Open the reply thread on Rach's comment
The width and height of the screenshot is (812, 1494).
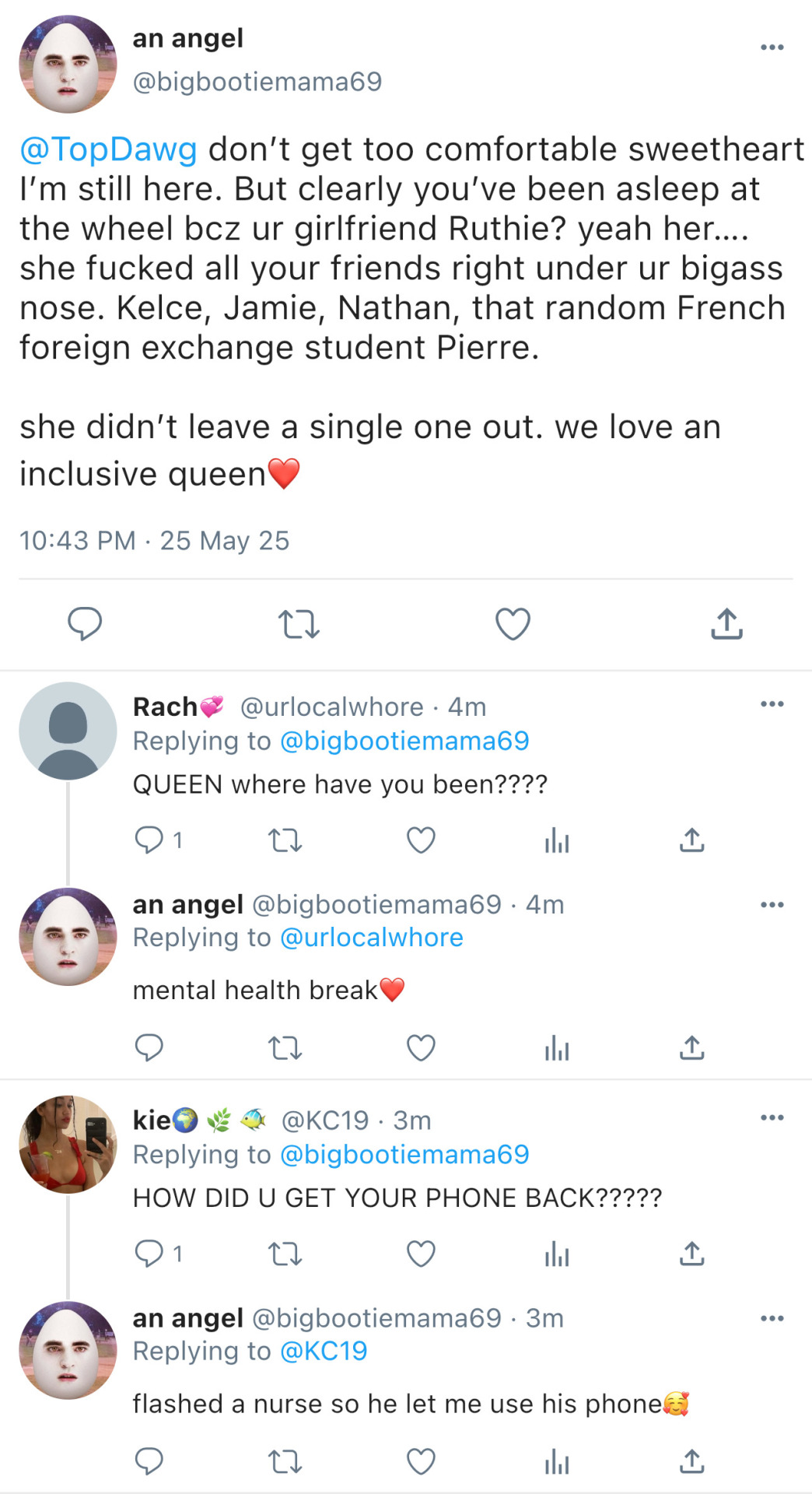(x=149, y=840)
